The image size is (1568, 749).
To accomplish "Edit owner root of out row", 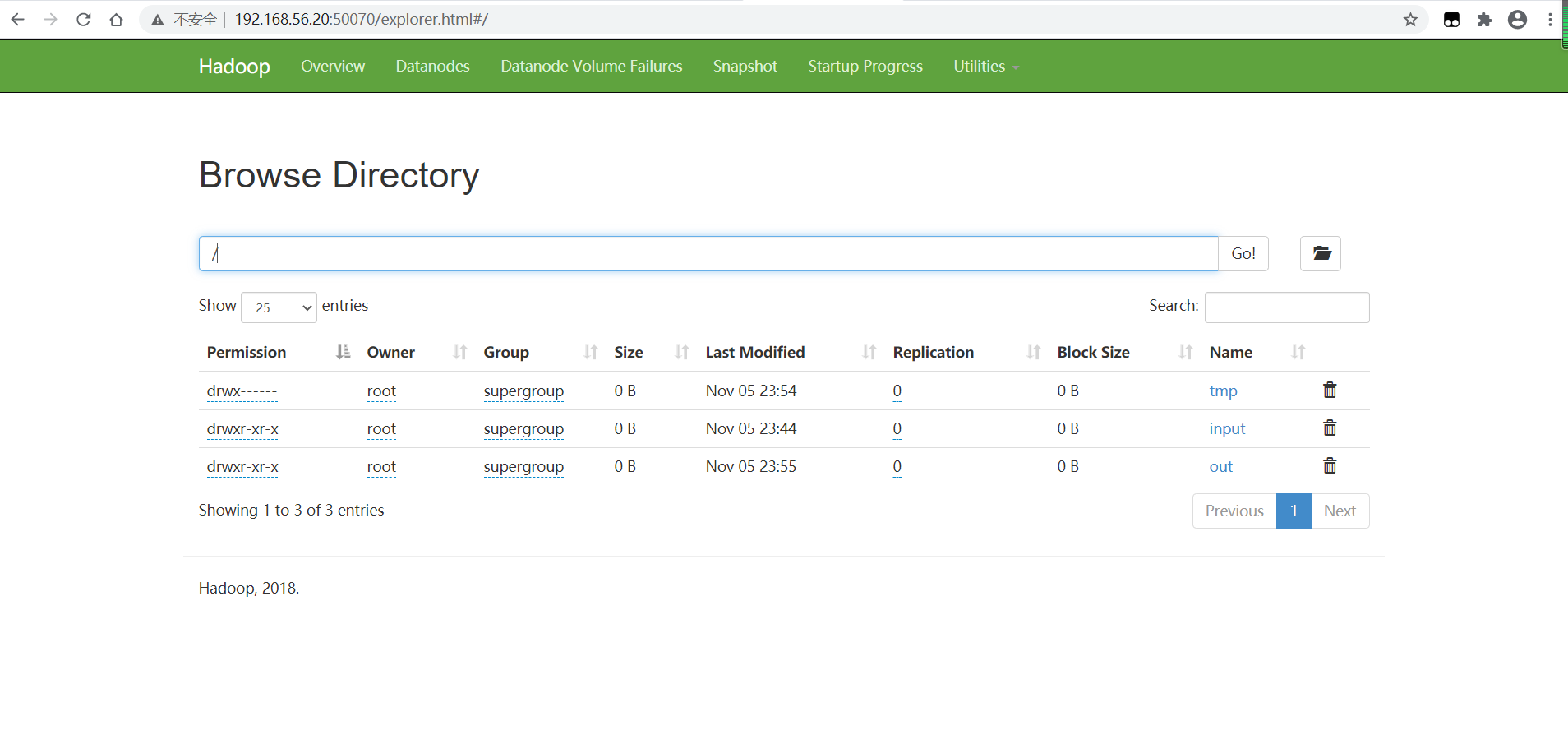I will (x=381, y=467).
